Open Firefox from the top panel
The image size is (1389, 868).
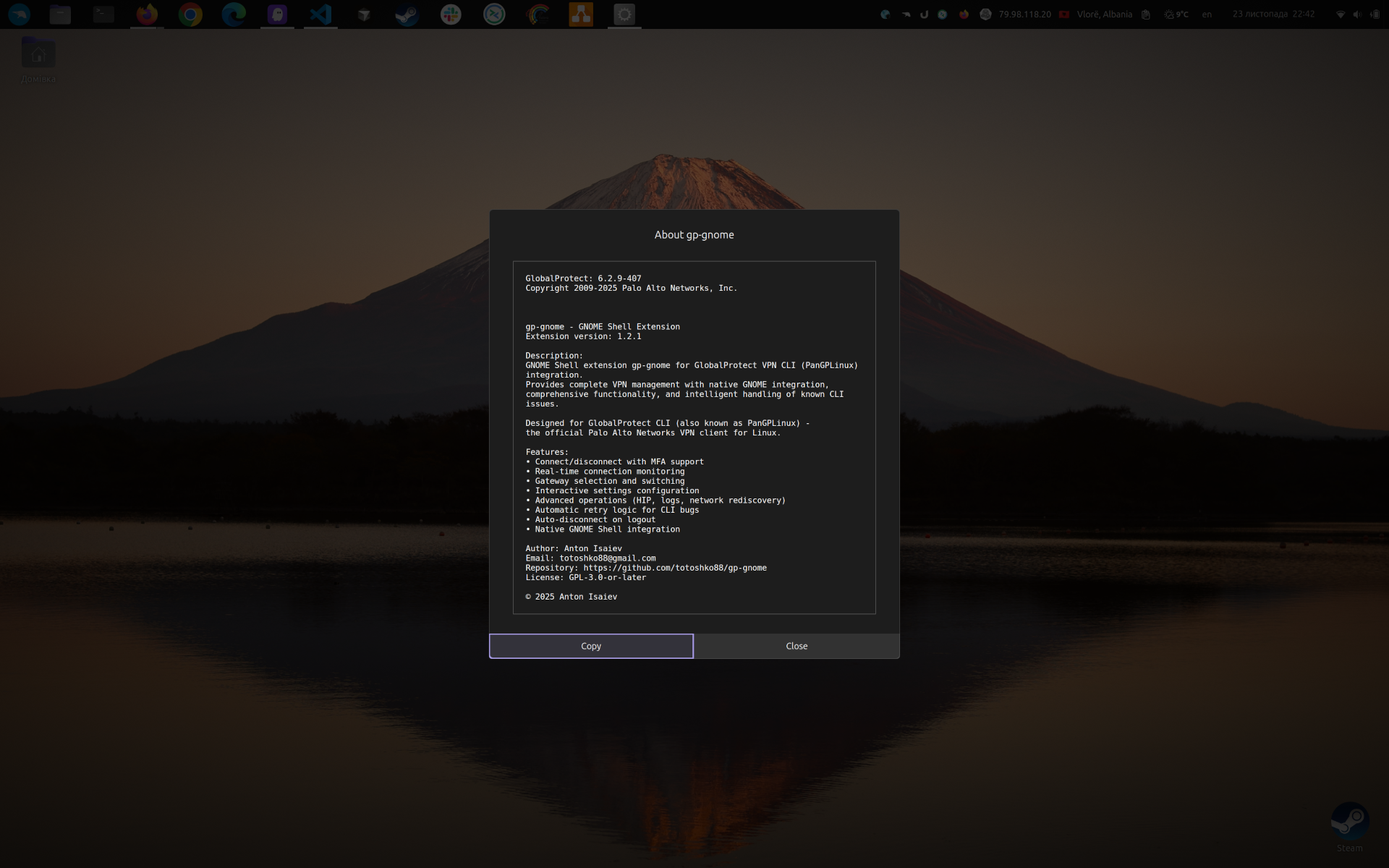[x=147, y=14]
